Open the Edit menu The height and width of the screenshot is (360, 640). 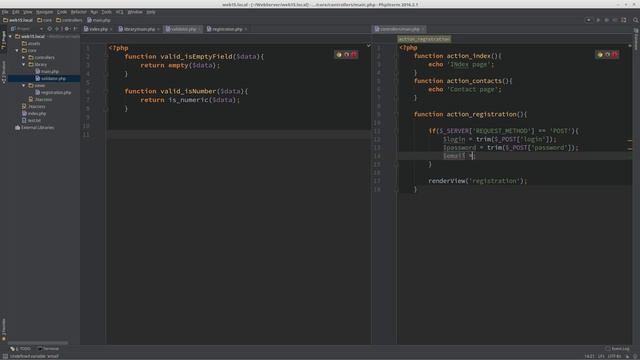[x=16, y=12]
